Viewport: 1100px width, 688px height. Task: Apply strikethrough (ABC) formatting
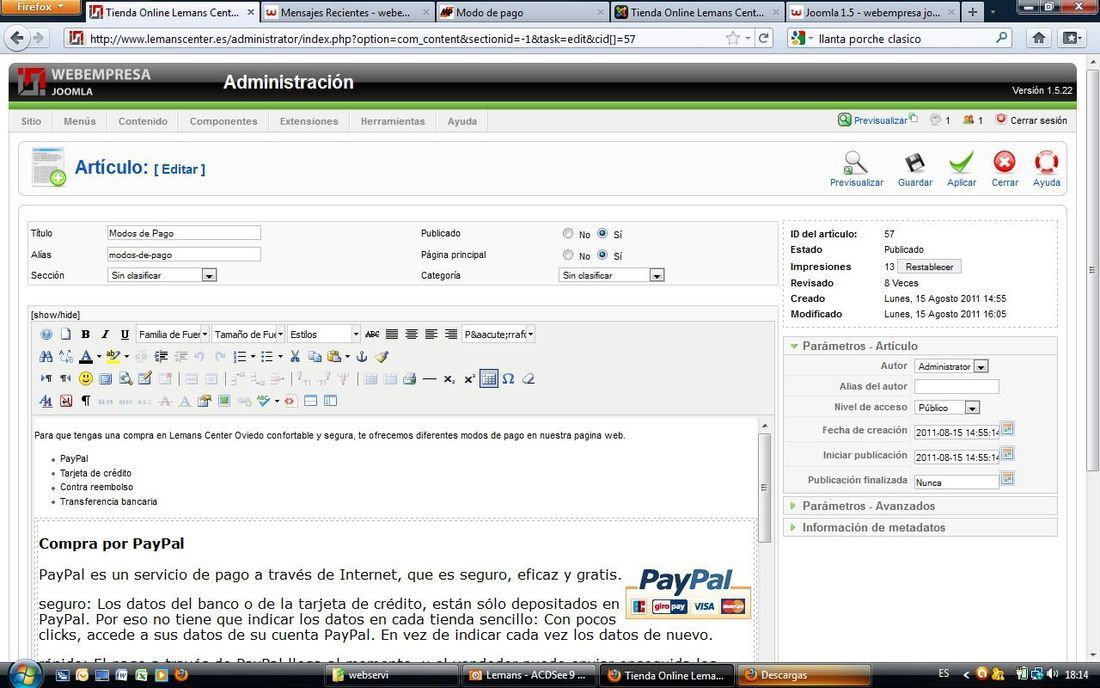coord(372,335)
